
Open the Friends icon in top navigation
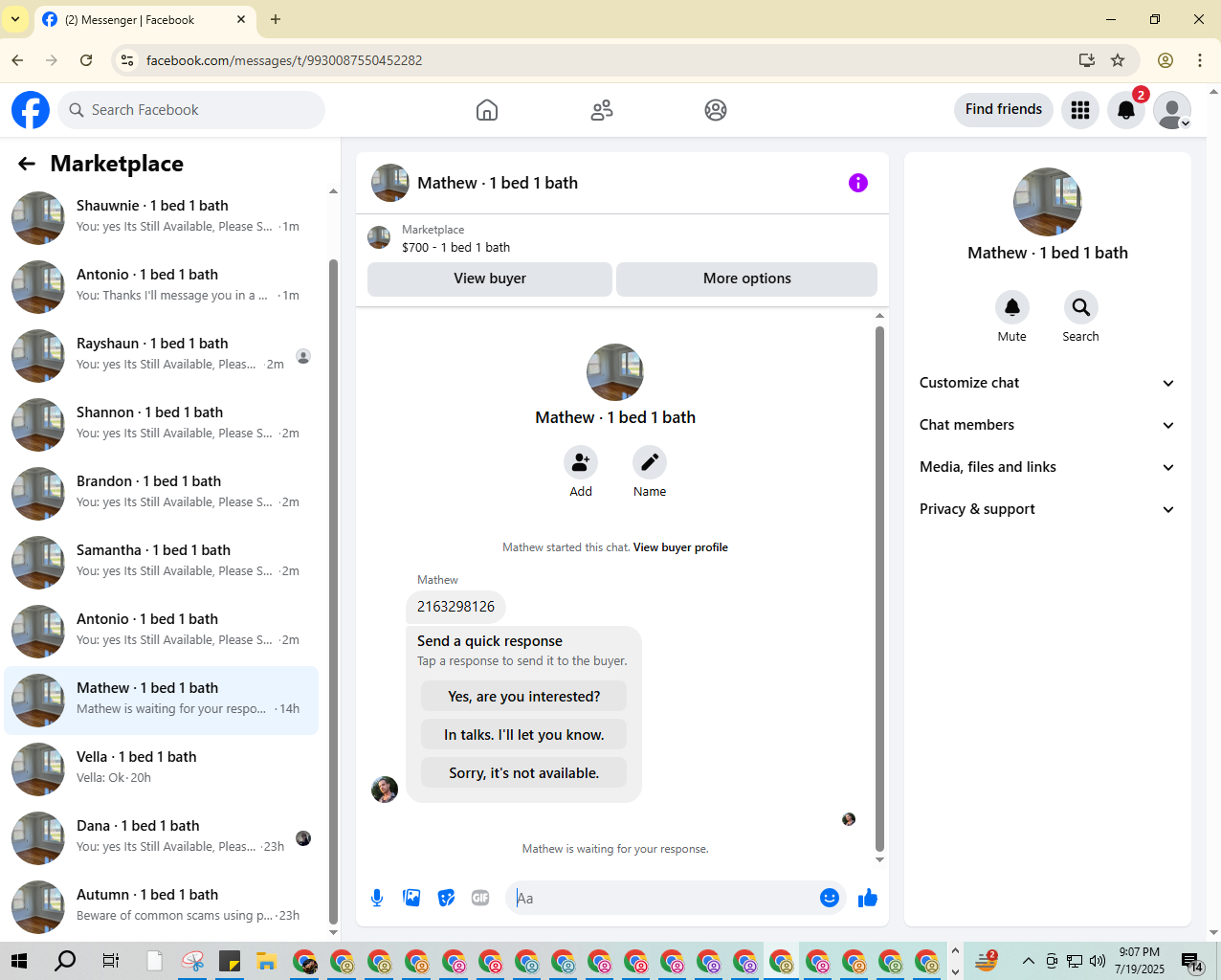[602, 110]
